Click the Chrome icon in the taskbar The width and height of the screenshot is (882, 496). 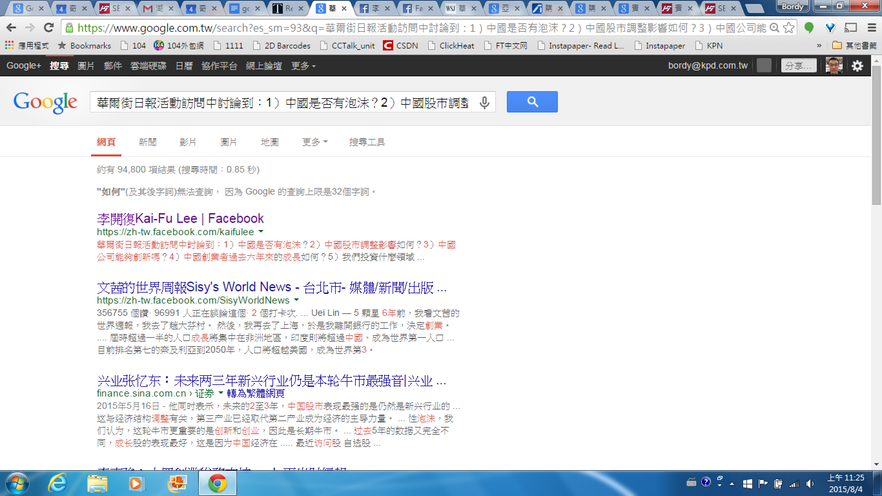217,484
